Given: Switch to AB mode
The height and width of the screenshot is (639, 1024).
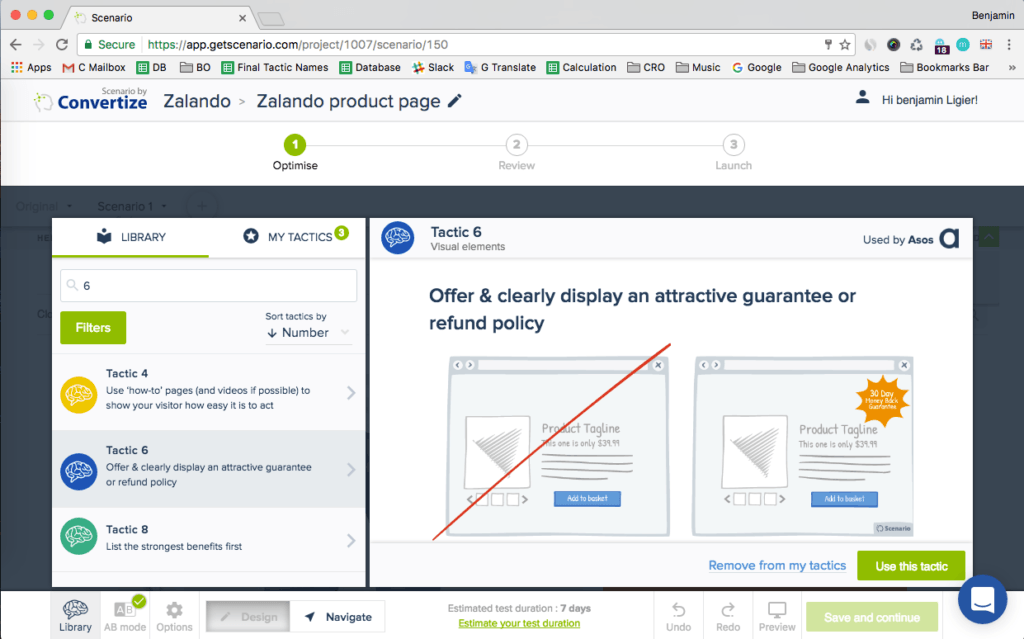Looking at the screenshot, I should pos(125,615).
